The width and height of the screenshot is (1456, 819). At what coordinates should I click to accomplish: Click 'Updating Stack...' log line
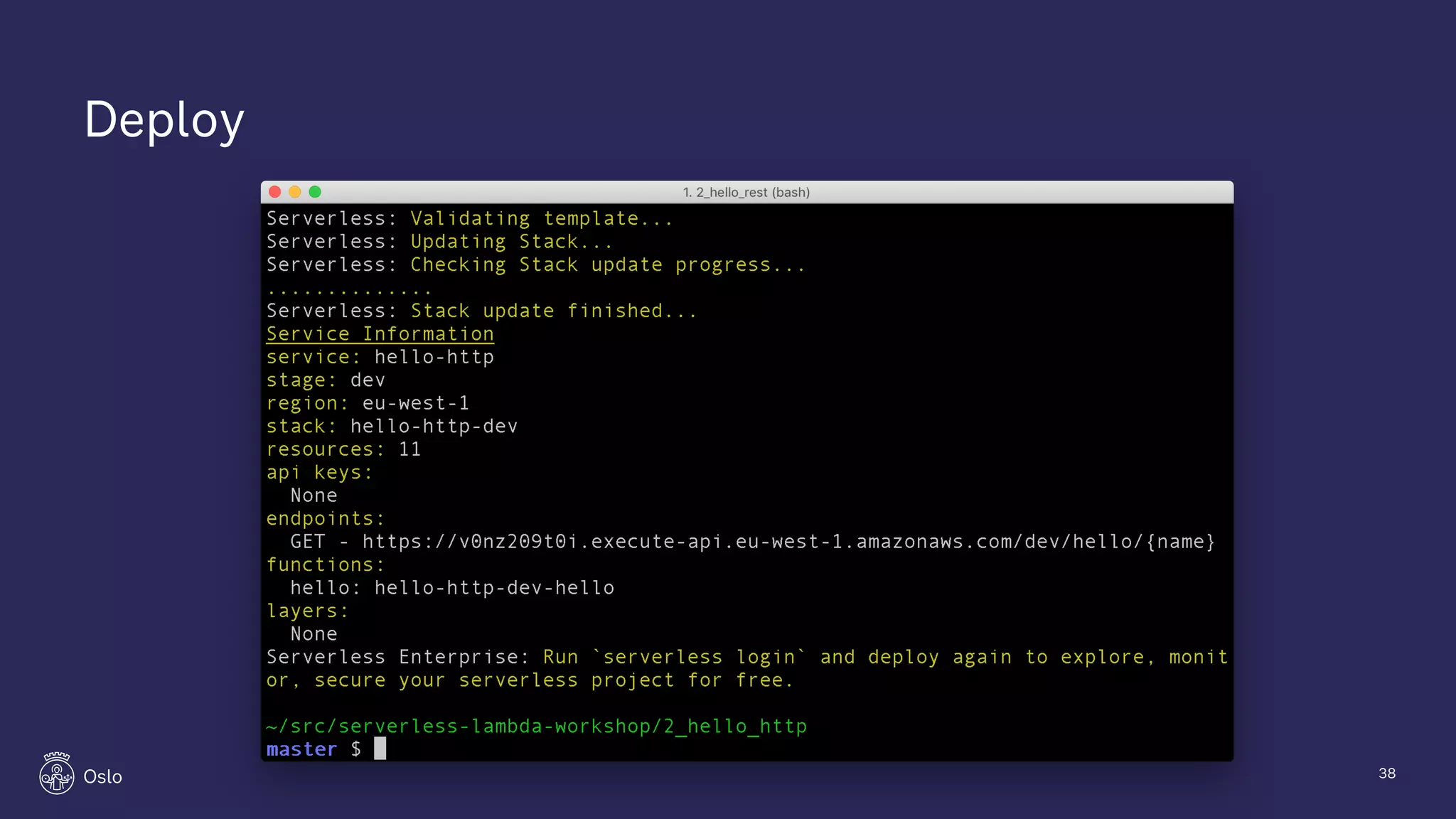[439, 242]
